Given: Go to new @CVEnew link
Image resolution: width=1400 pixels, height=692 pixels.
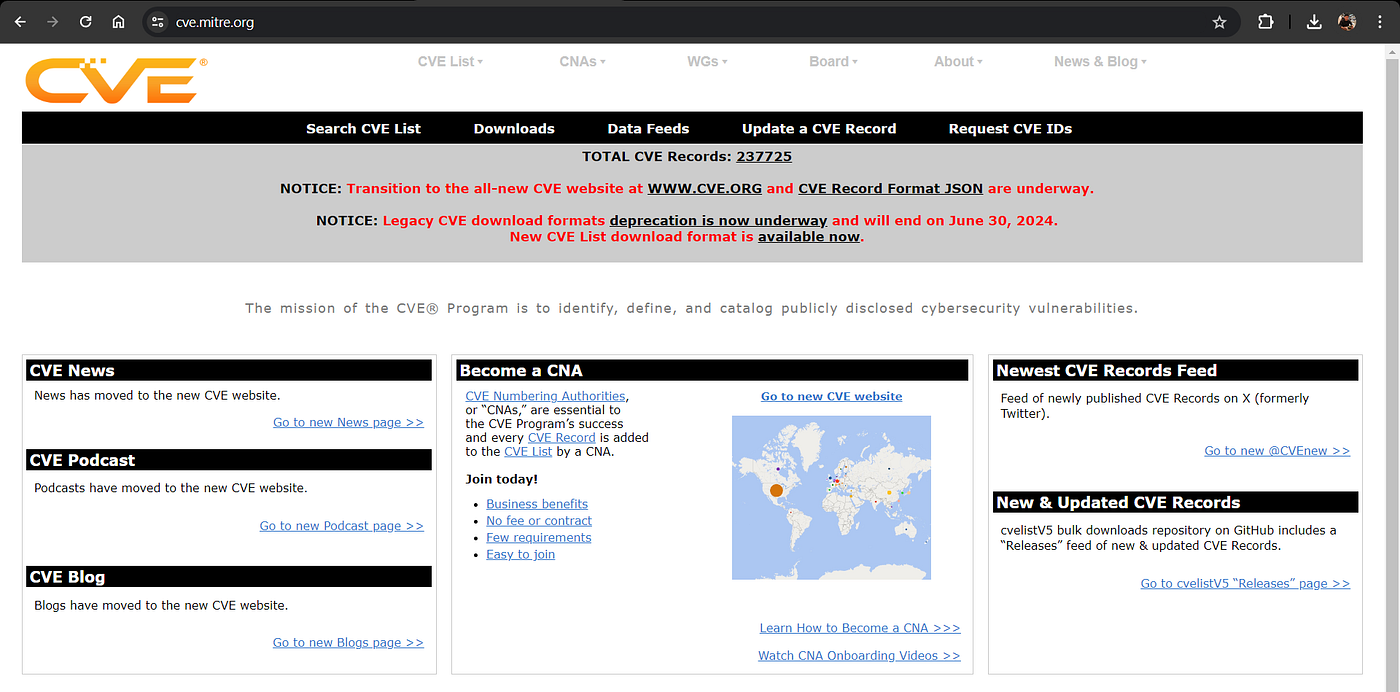Looking at the screenshot, I should pyautogui.click(x=1277, y=450).
